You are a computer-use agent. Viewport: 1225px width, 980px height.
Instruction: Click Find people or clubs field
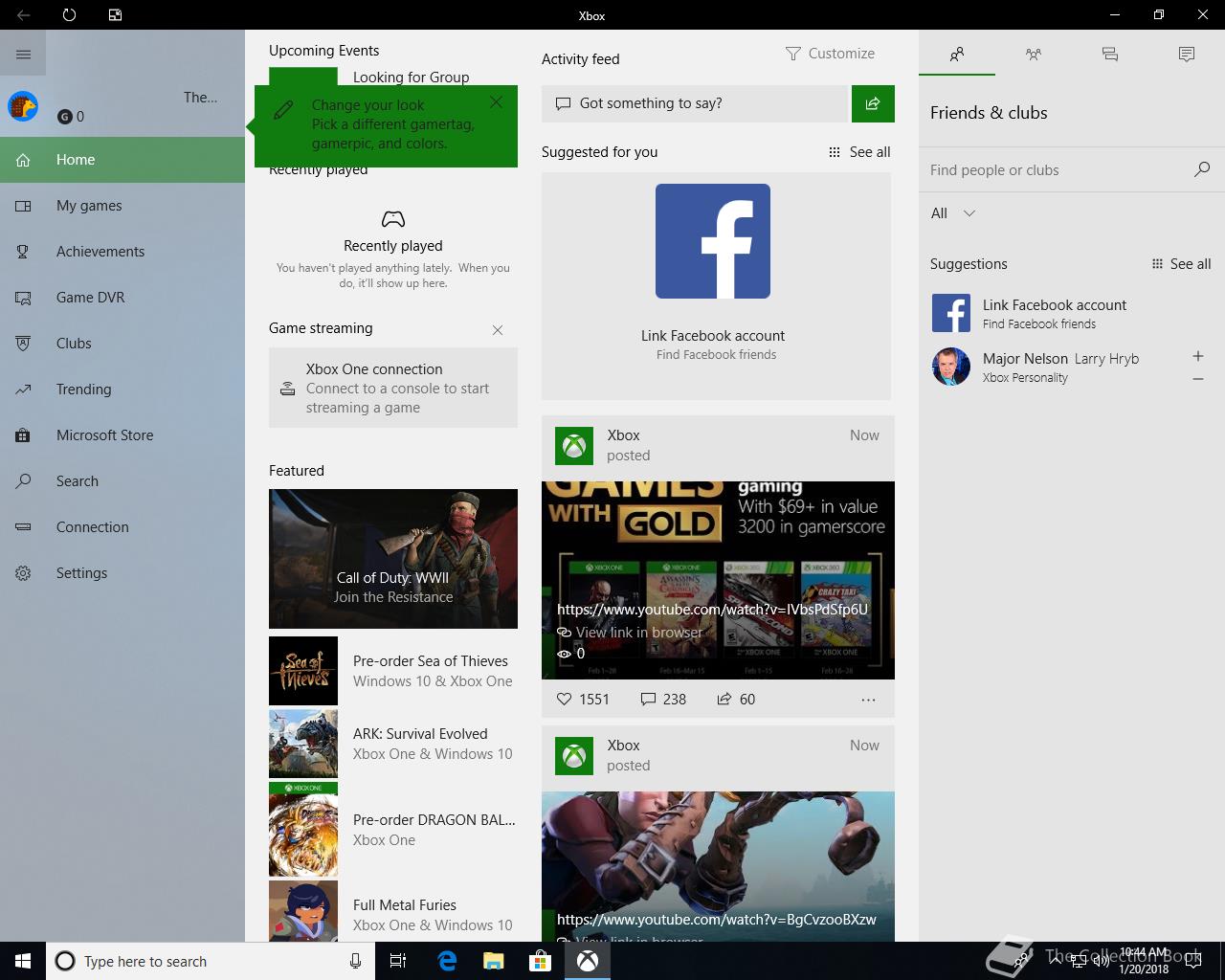(x=1058, y=170)
